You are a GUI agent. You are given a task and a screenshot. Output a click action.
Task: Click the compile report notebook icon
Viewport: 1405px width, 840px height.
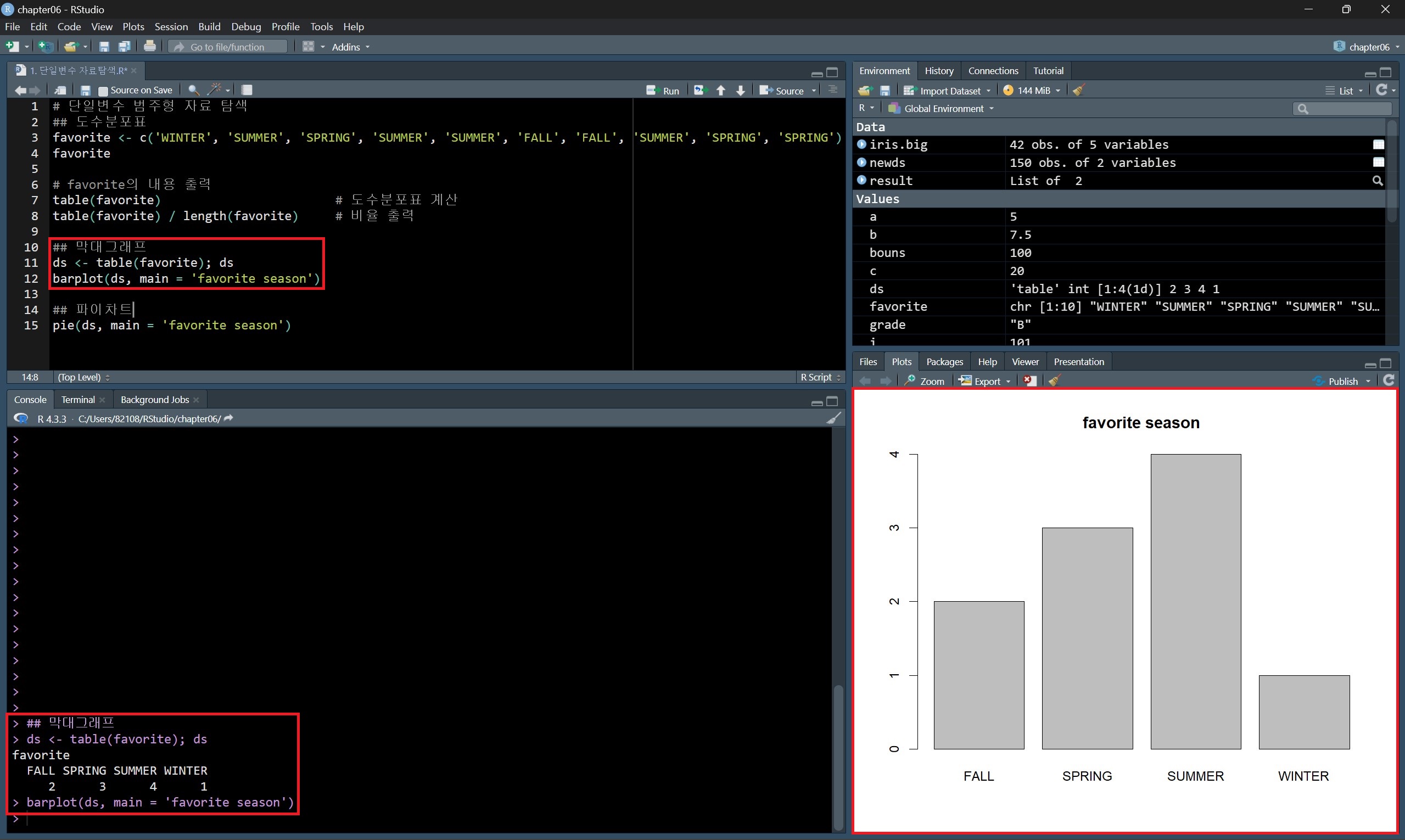pos(247,90)
